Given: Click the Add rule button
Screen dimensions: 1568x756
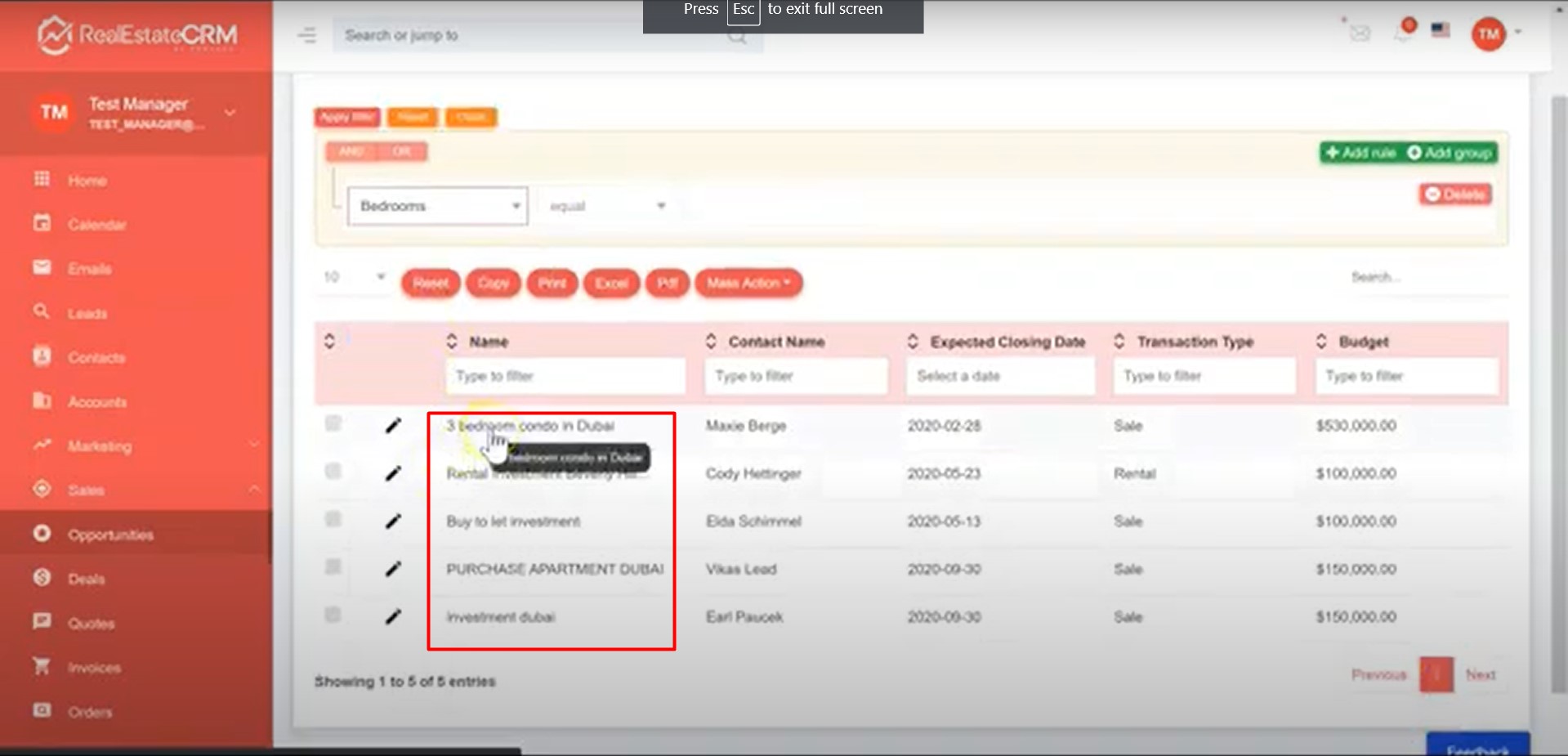Looking at the screenshot, I should [1360, 153].
